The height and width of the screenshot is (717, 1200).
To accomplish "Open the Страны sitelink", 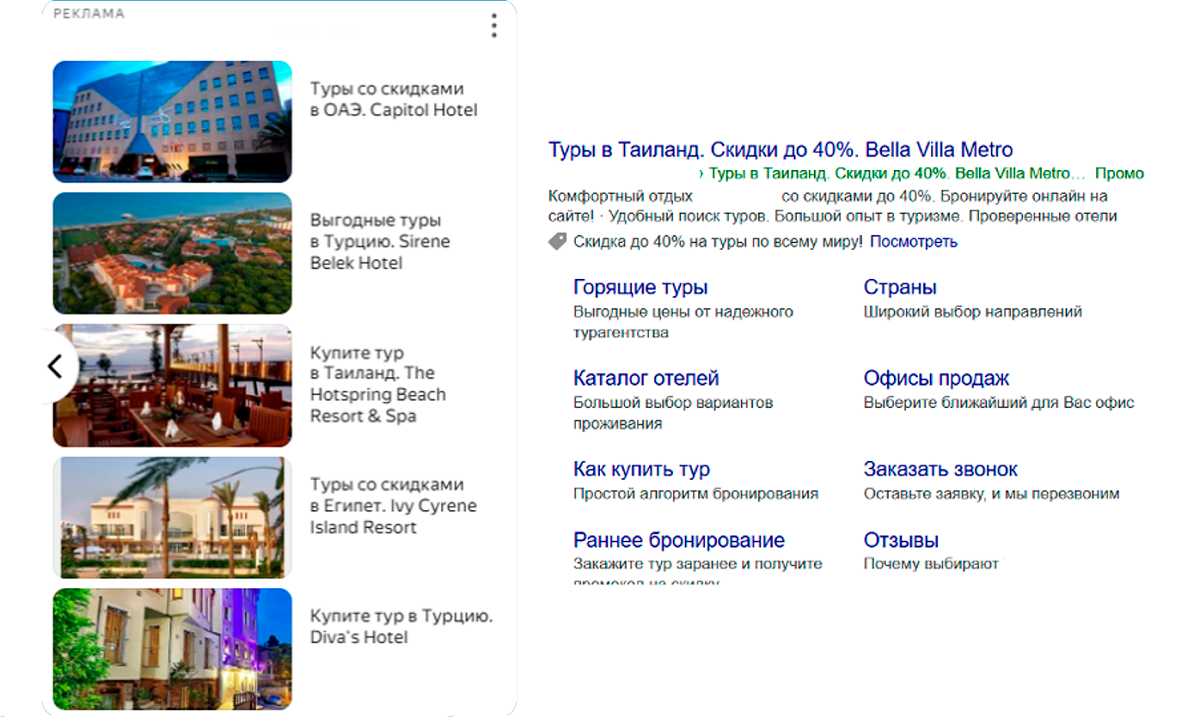I will [900, 286].
